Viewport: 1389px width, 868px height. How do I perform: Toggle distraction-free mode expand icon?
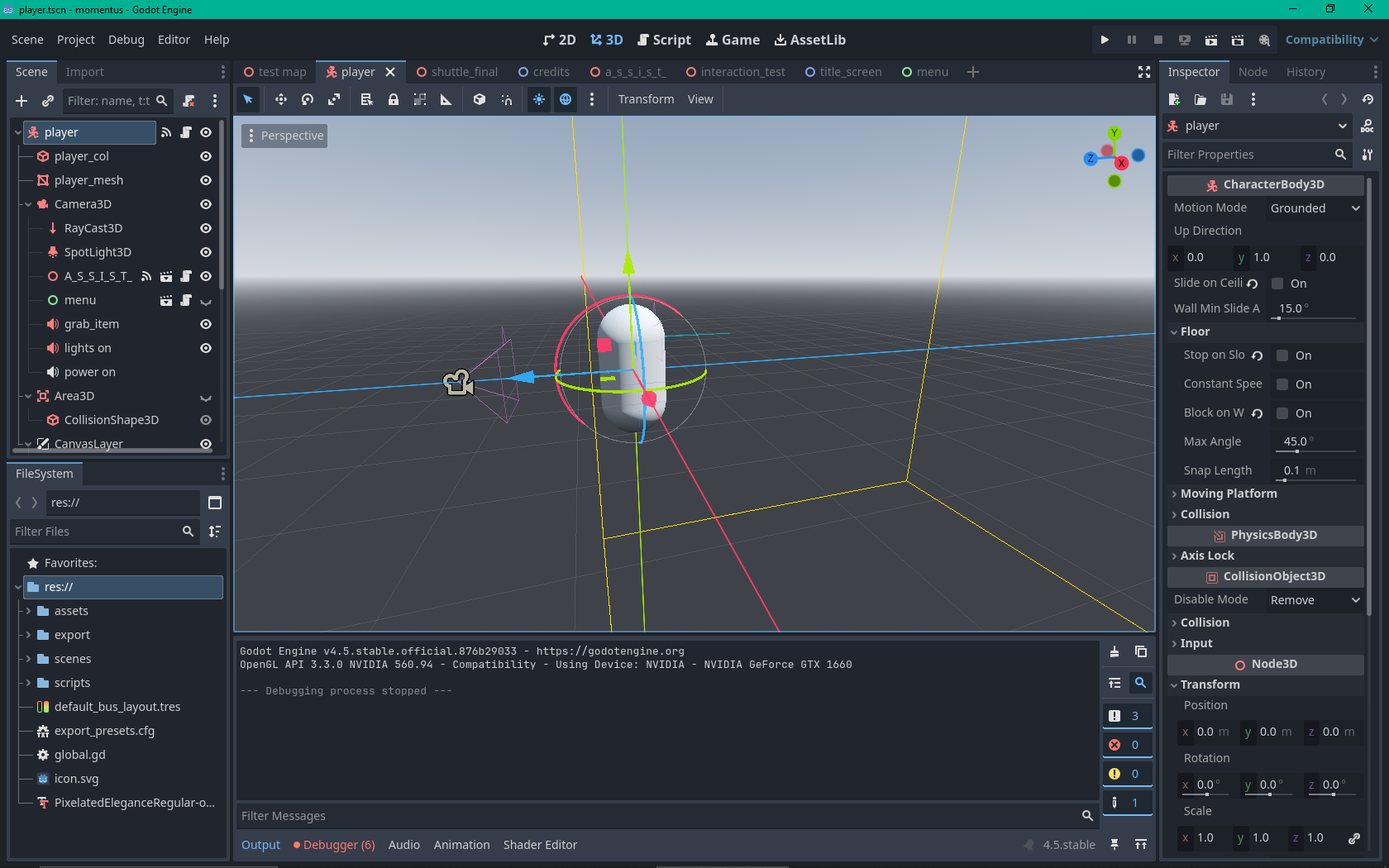[x=1144, y=73]
